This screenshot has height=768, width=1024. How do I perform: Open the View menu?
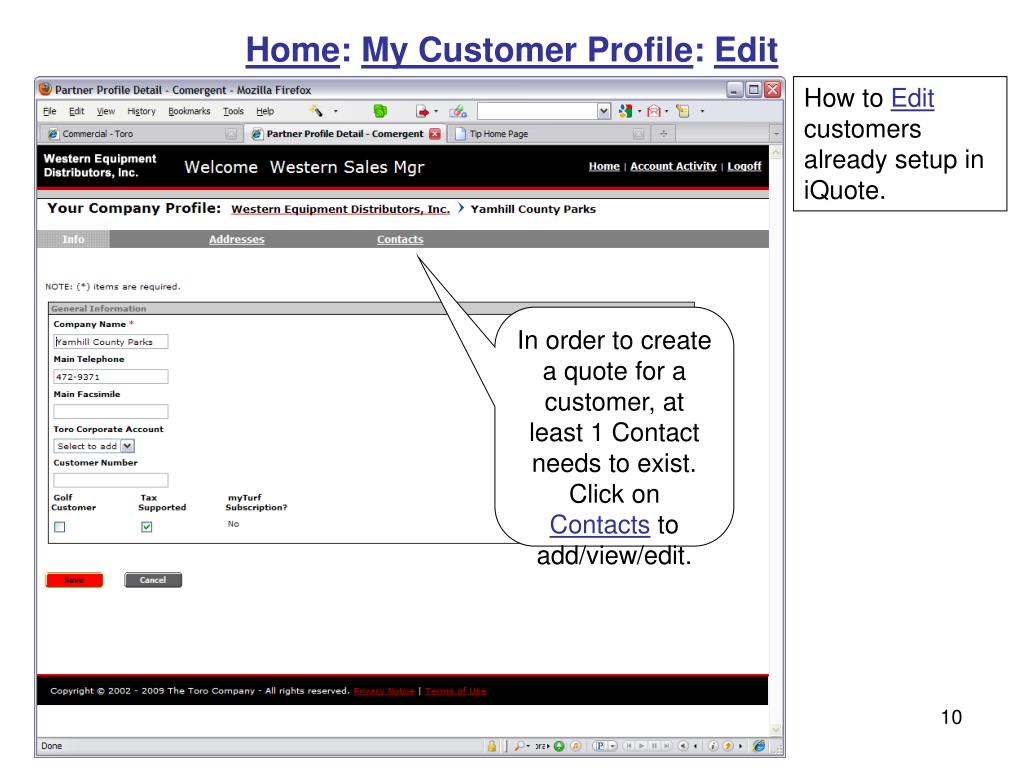pos(106,112)
